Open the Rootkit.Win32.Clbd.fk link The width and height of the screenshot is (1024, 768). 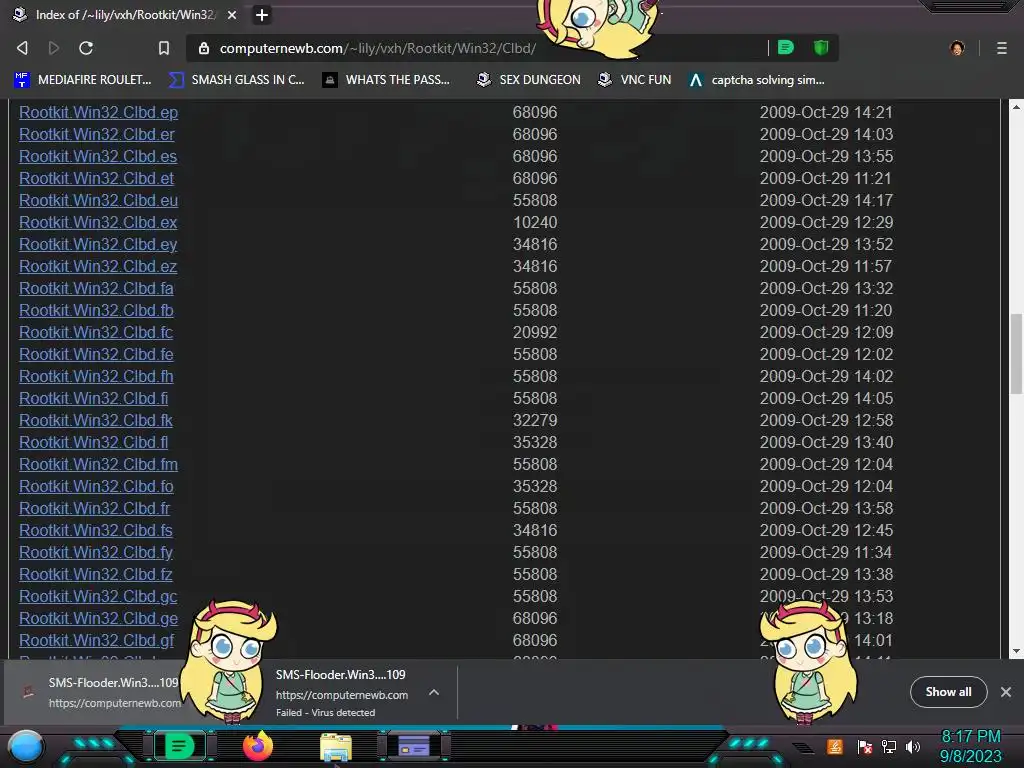click(x=96, y=421)
